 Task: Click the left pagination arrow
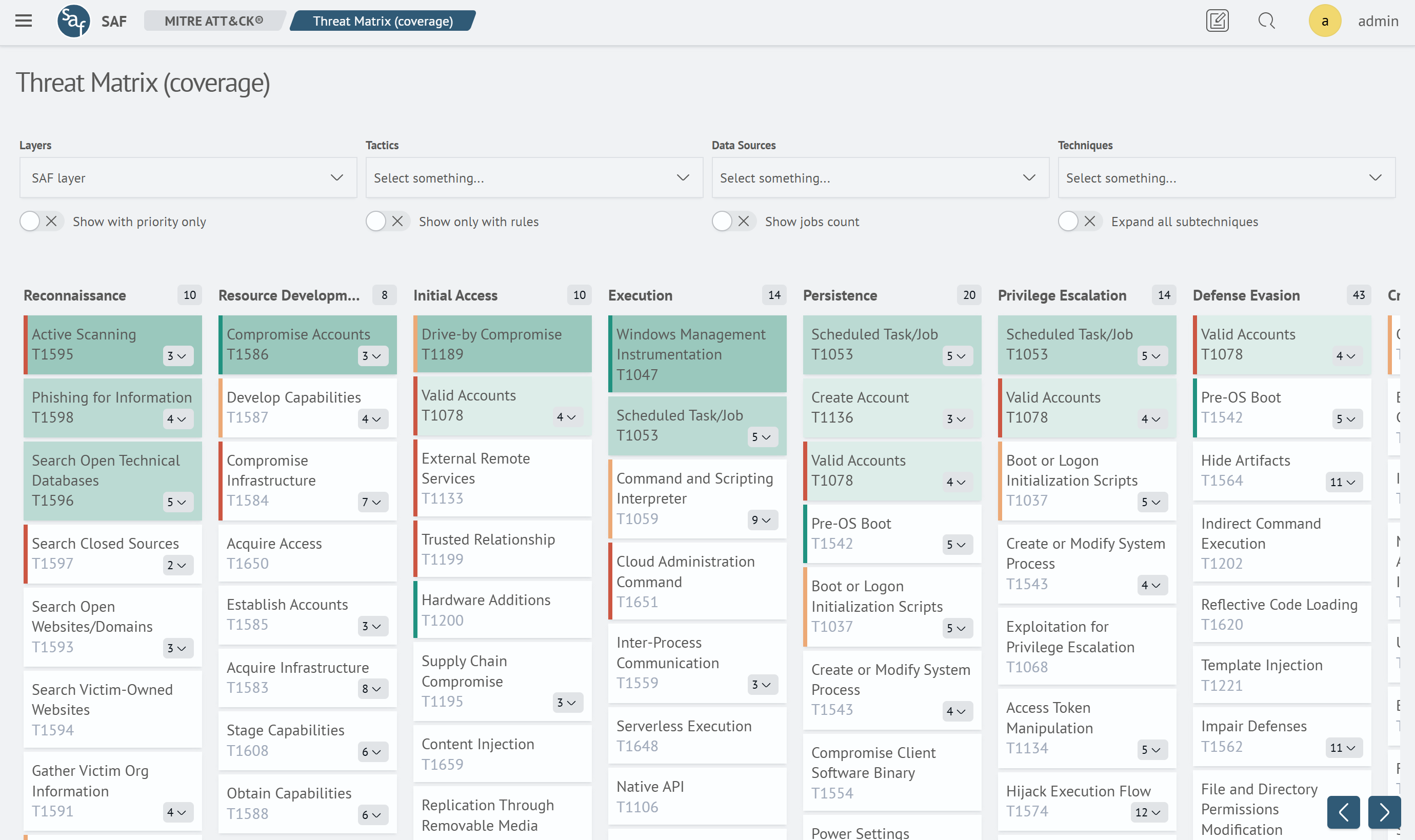1344,812
